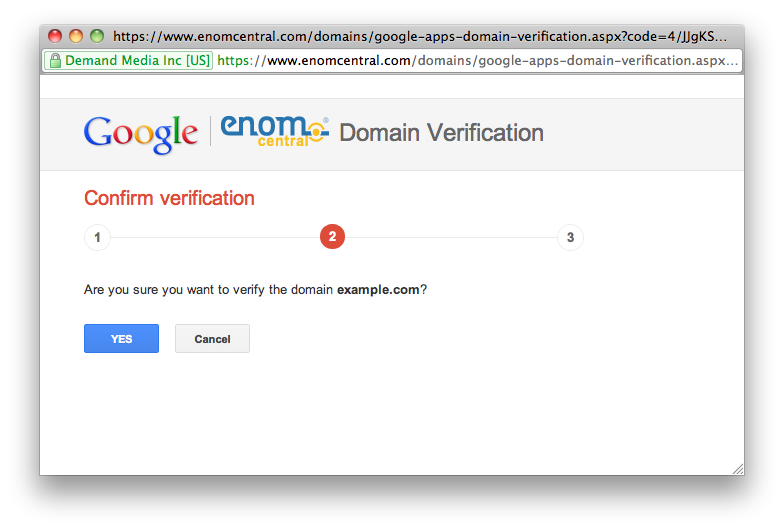Screen dimensions: 784x530
Task: Click the green SSL lock icon
Action: tap(54, 61)
